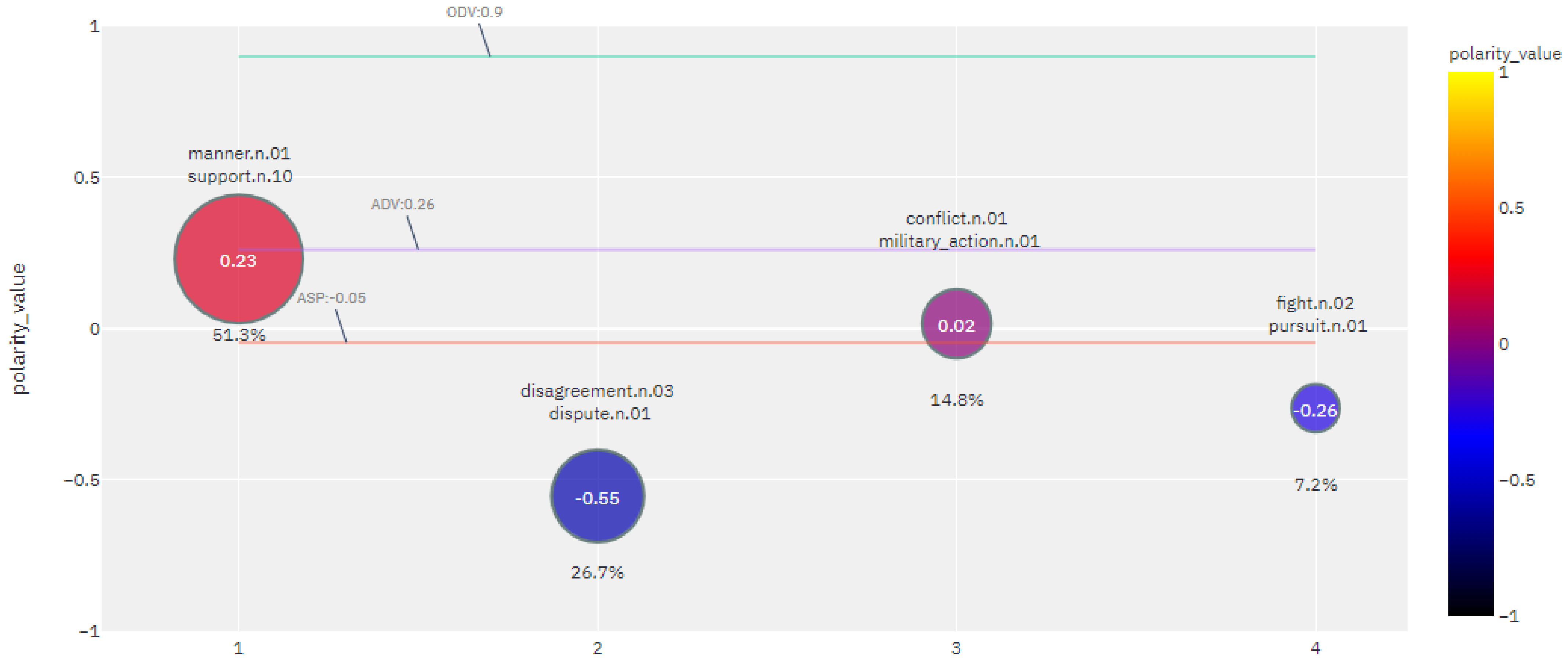
Task: Click the ADV:0.26 annotation label
Action: point(402,204)
